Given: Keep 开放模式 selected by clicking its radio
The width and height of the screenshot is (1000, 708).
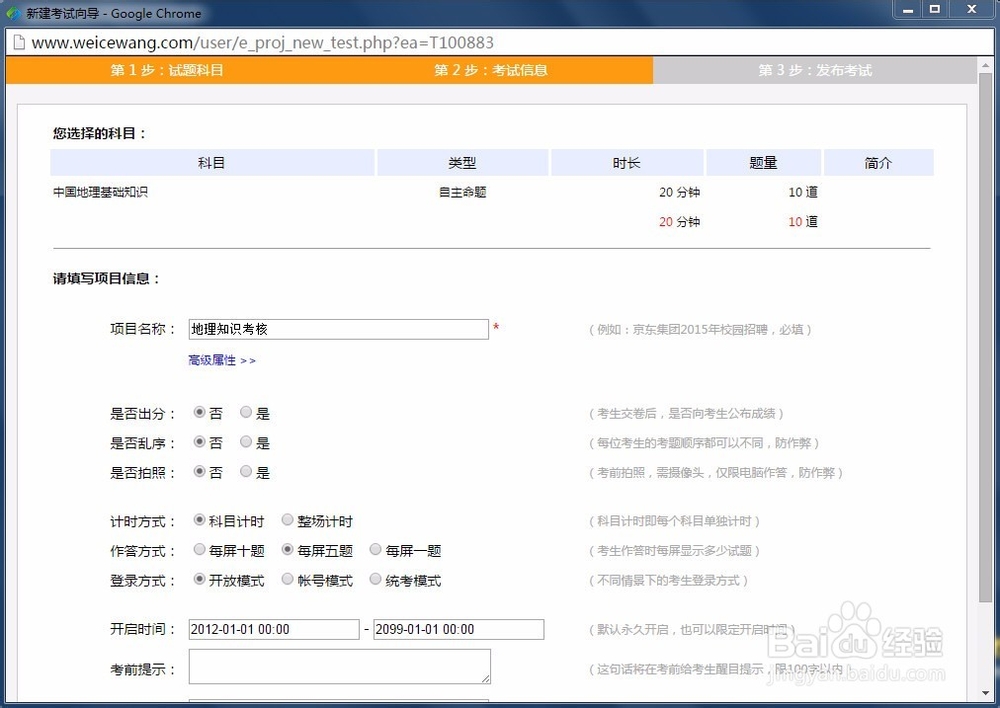Looking at the screenshot, I should [x=199, y=580].
